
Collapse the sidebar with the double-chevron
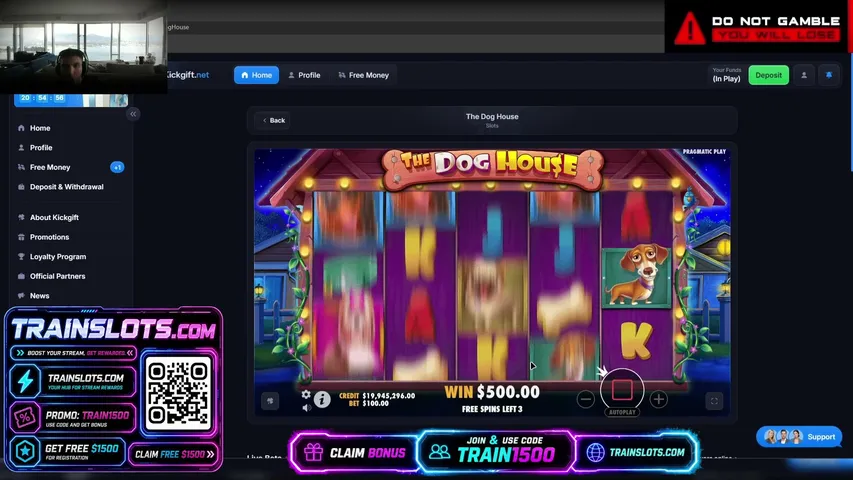pos(133,114)
